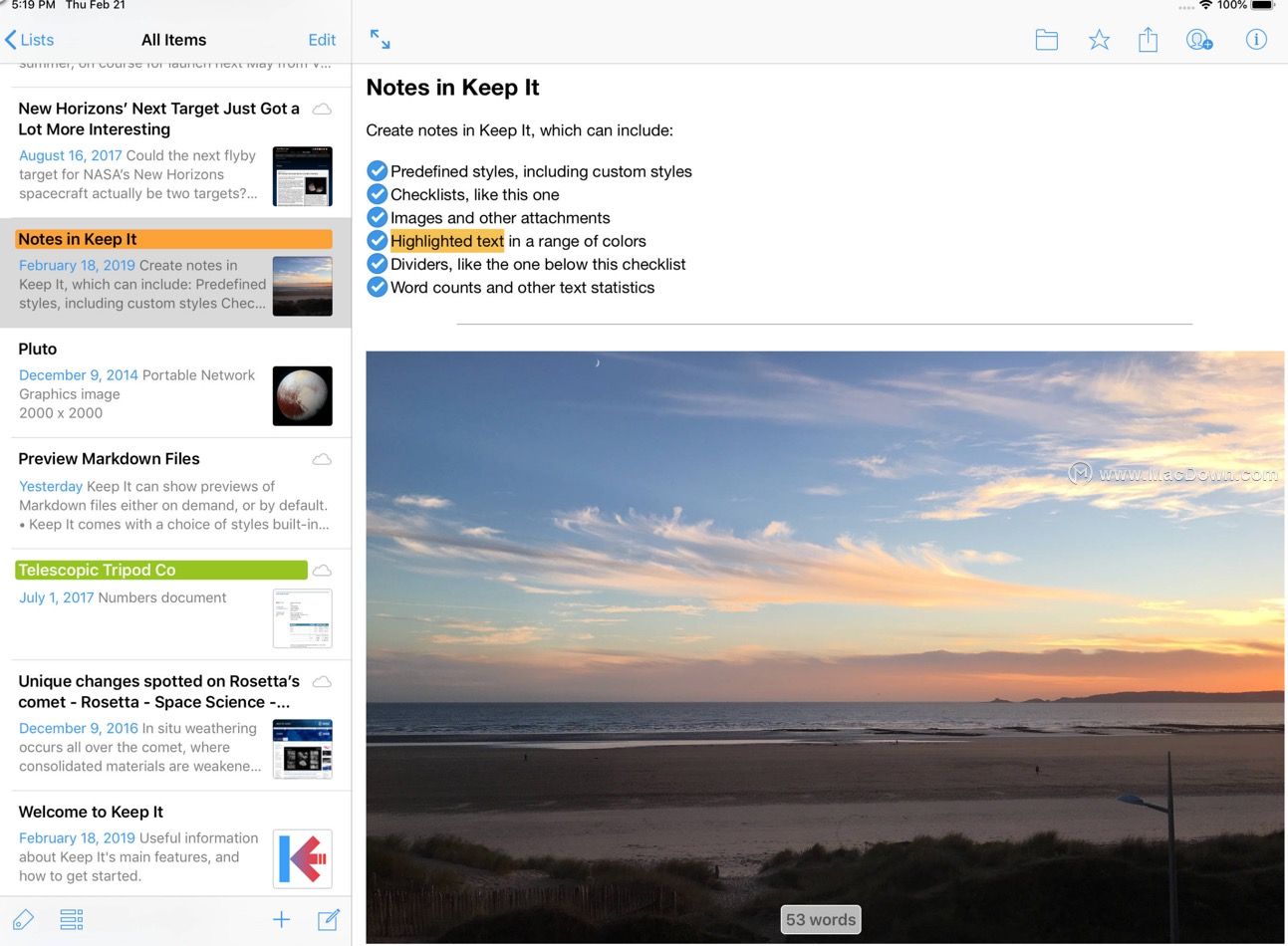The image size is (1288, 946).
Task: Open 'Unique changes spotted on Rosetta's comet' item
Action: click(x=175, y=726)
